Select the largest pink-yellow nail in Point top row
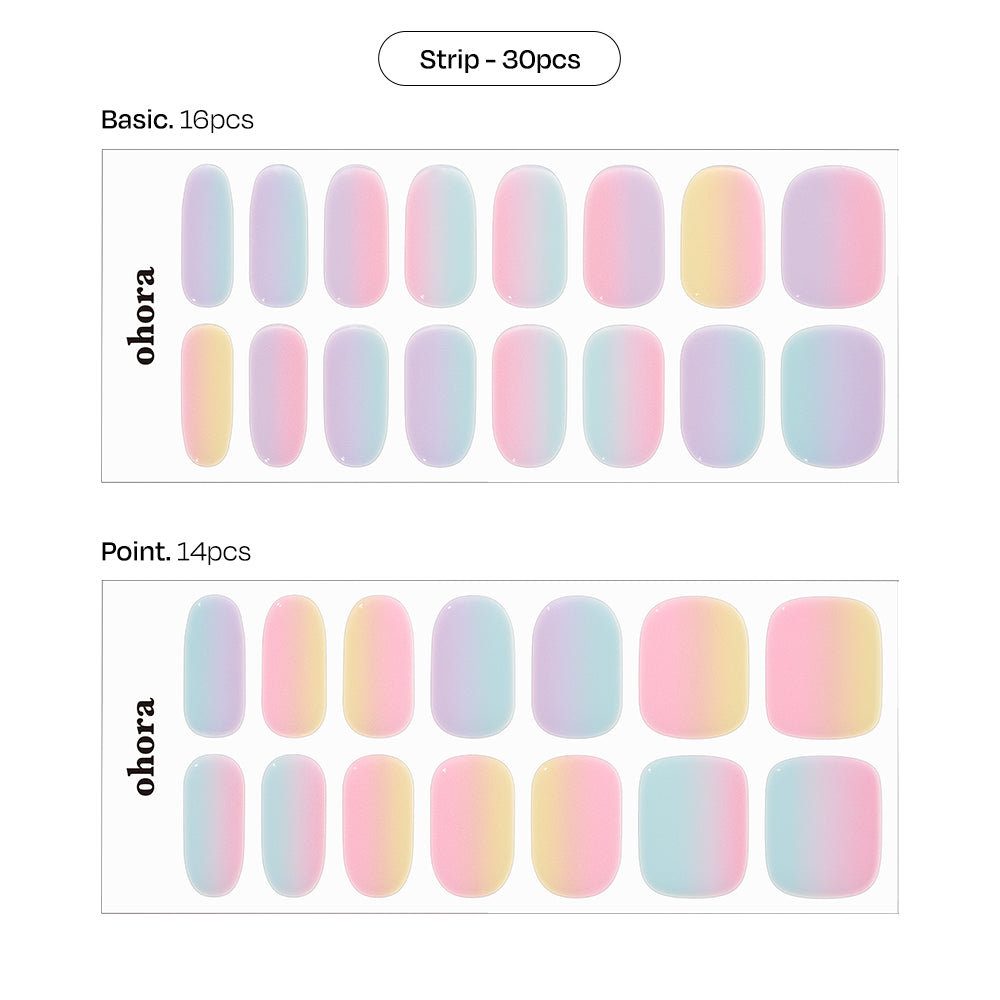Image resolution: width=1000 pixels, height=1000 pixels. point(824,667)
